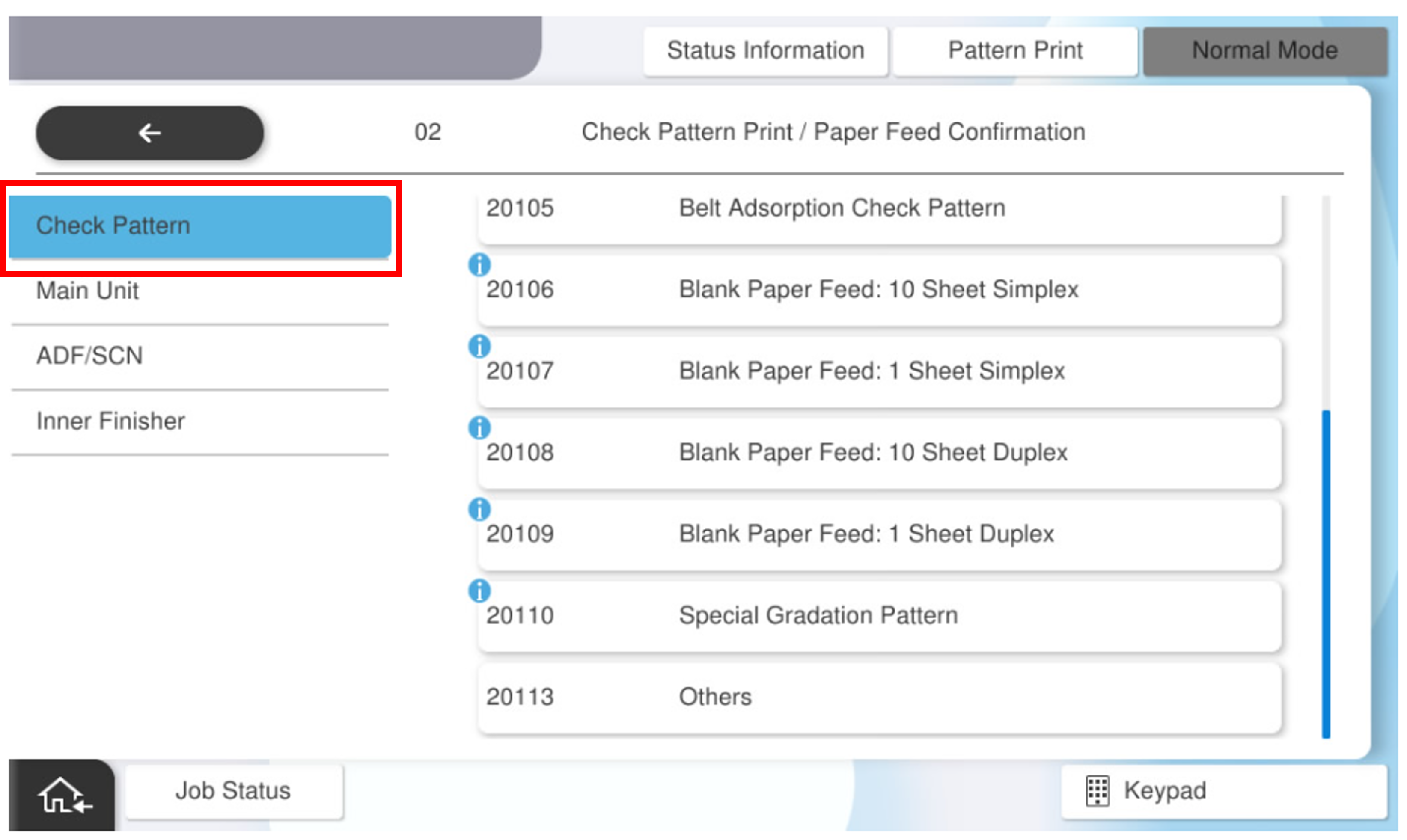Click the back arrow button
The height and width of the screenshot is (840, 1407).
(149, 133)
